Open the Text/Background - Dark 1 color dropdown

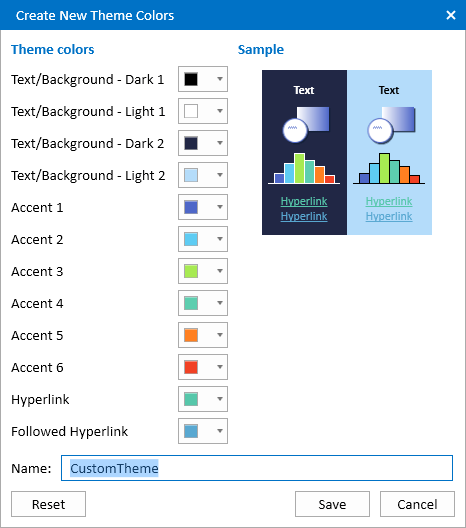203,79
